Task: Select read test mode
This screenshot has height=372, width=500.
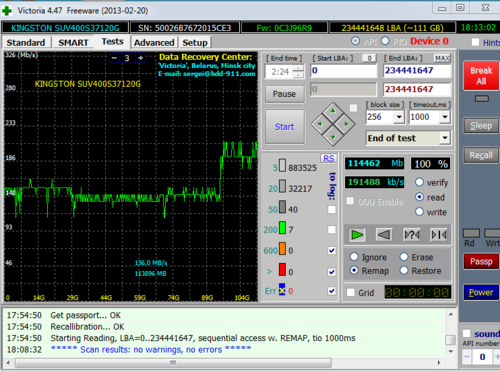Action: tap(419, 197)
